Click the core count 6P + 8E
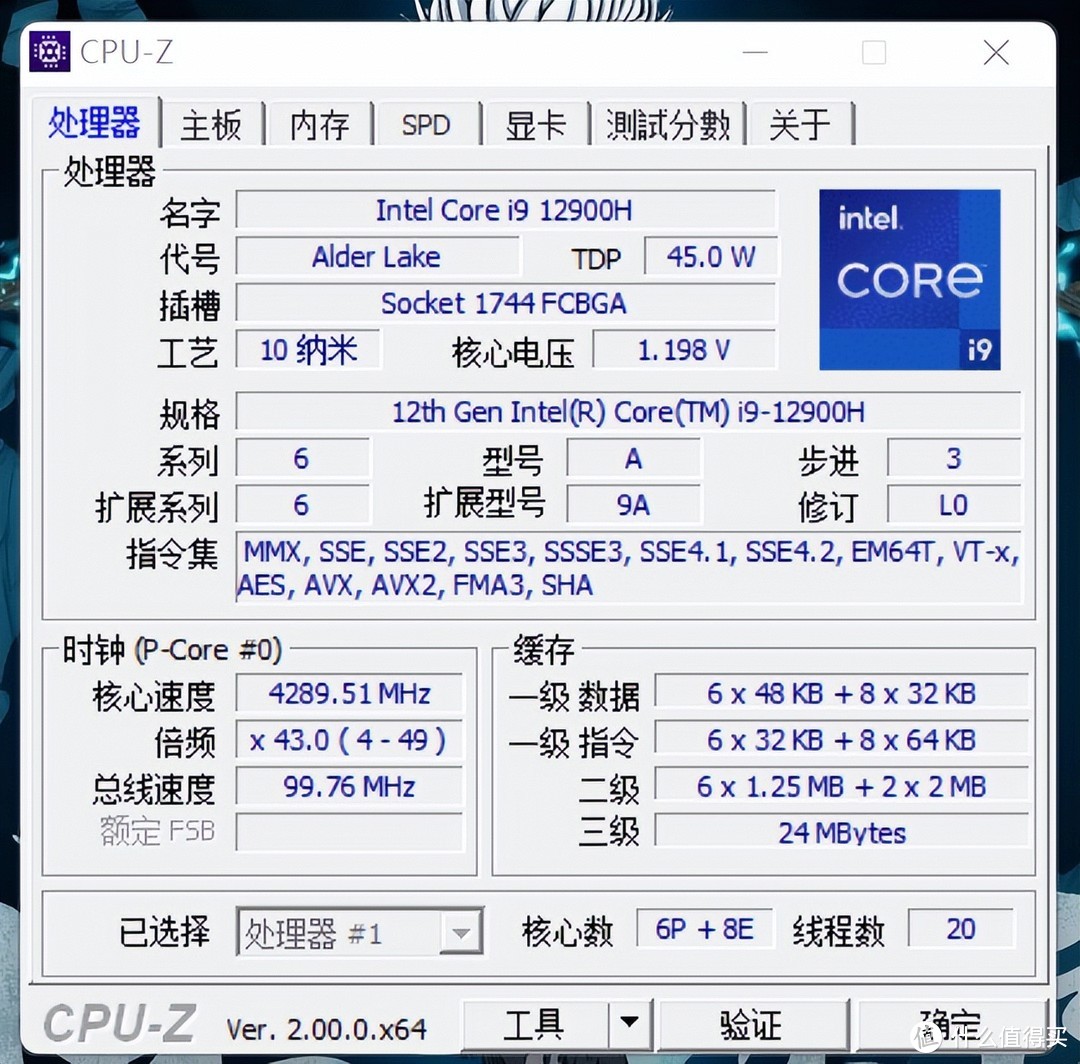The height and width of the screenshot is (1064, 1080). pyautogui.click(x=704, y=928)
